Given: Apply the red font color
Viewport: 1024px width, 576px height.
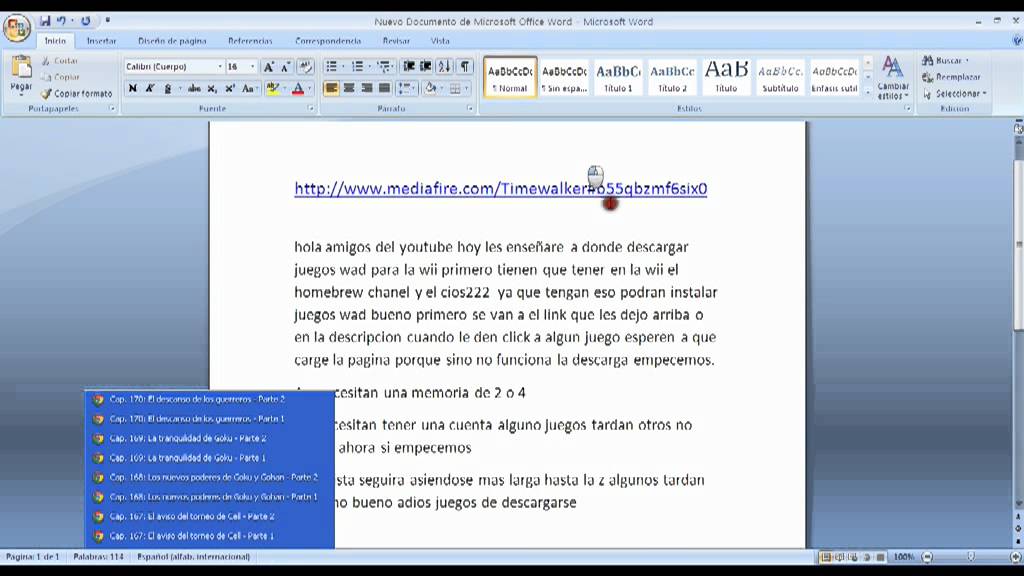Looking at the screenshot, I should coord(298,88).
